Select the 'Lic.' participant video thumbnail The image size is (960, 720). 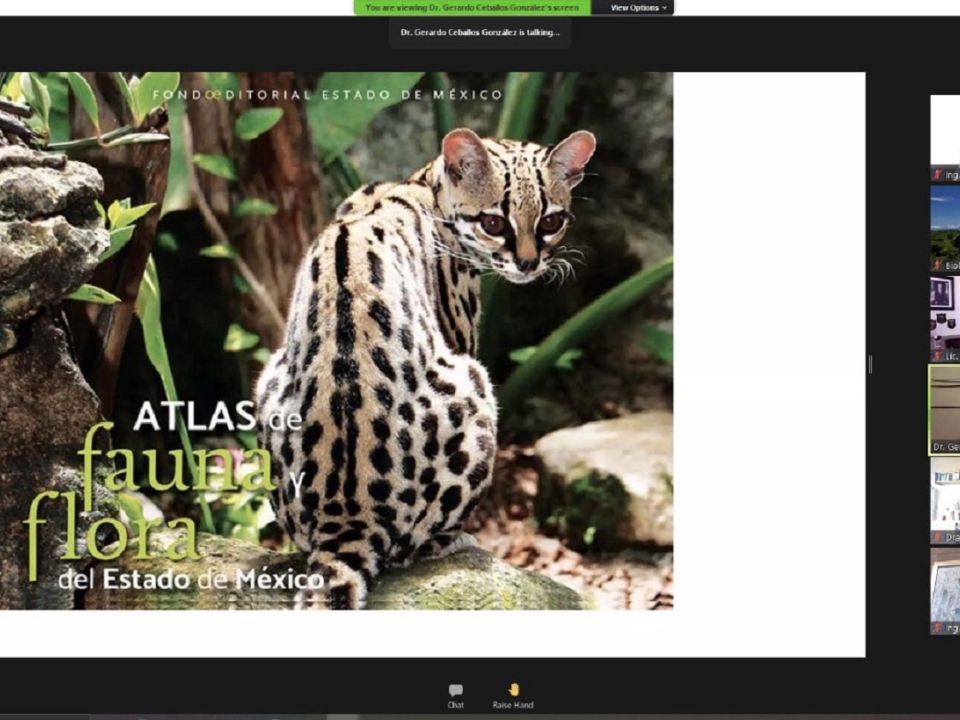(x=945, y=319)
